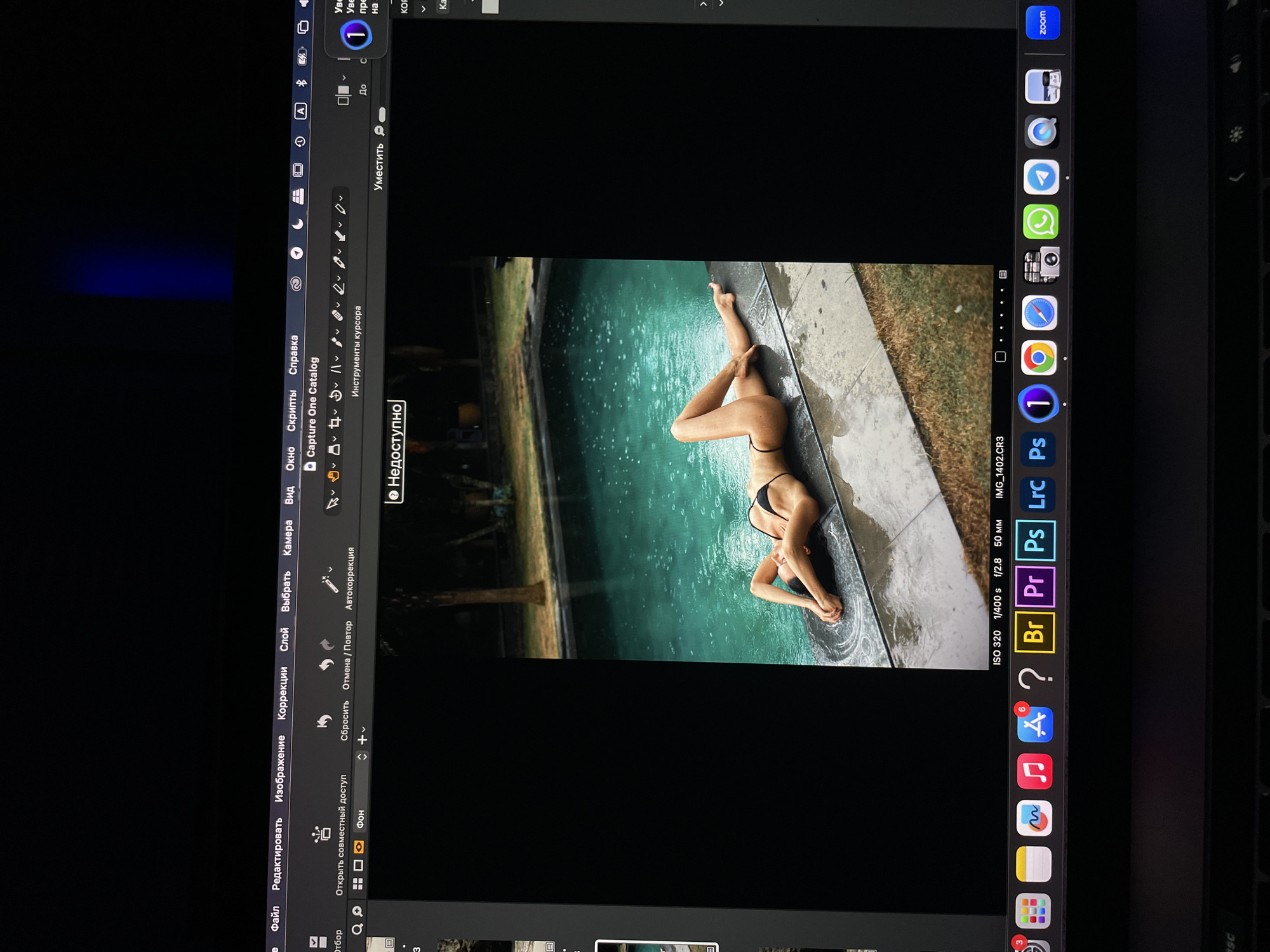Viewport: 1270px width, 952px height.
Task: Choose the Rotate tool
Action: coord(335,395)
